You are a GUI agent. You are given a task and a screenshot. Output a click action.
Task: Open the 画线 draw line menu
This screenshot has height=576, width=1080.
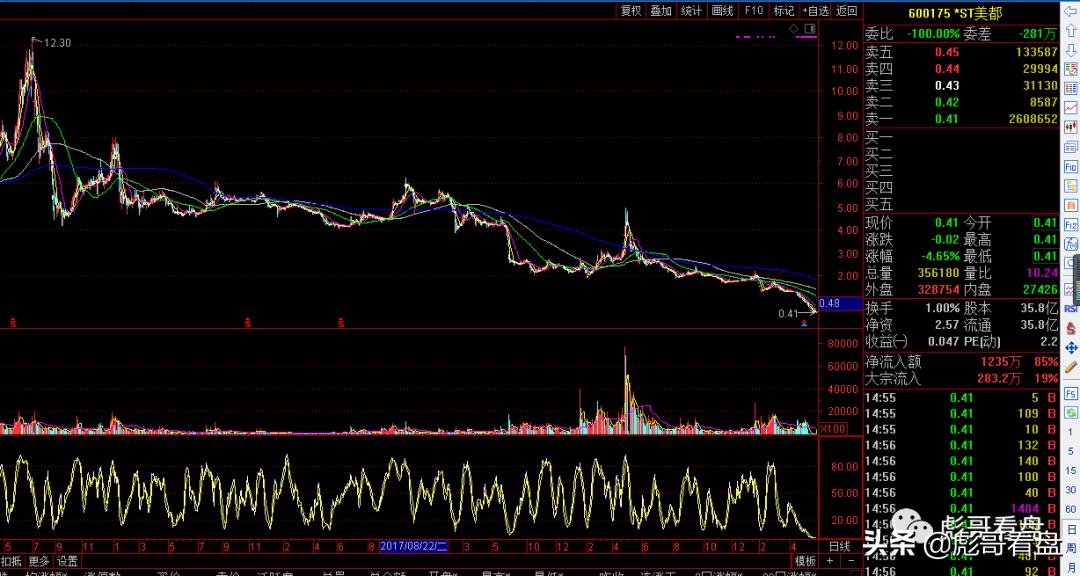722,10
